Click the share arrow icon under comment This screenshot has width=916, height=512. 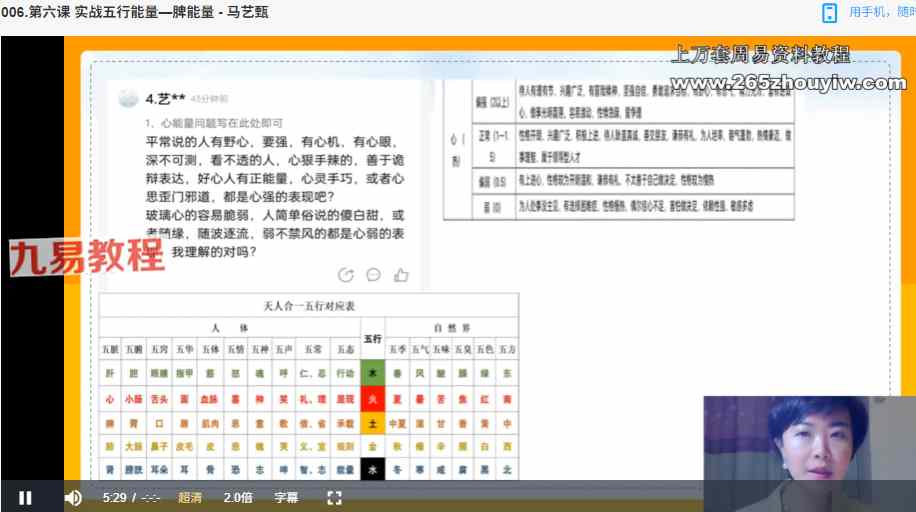click(346, 275)
